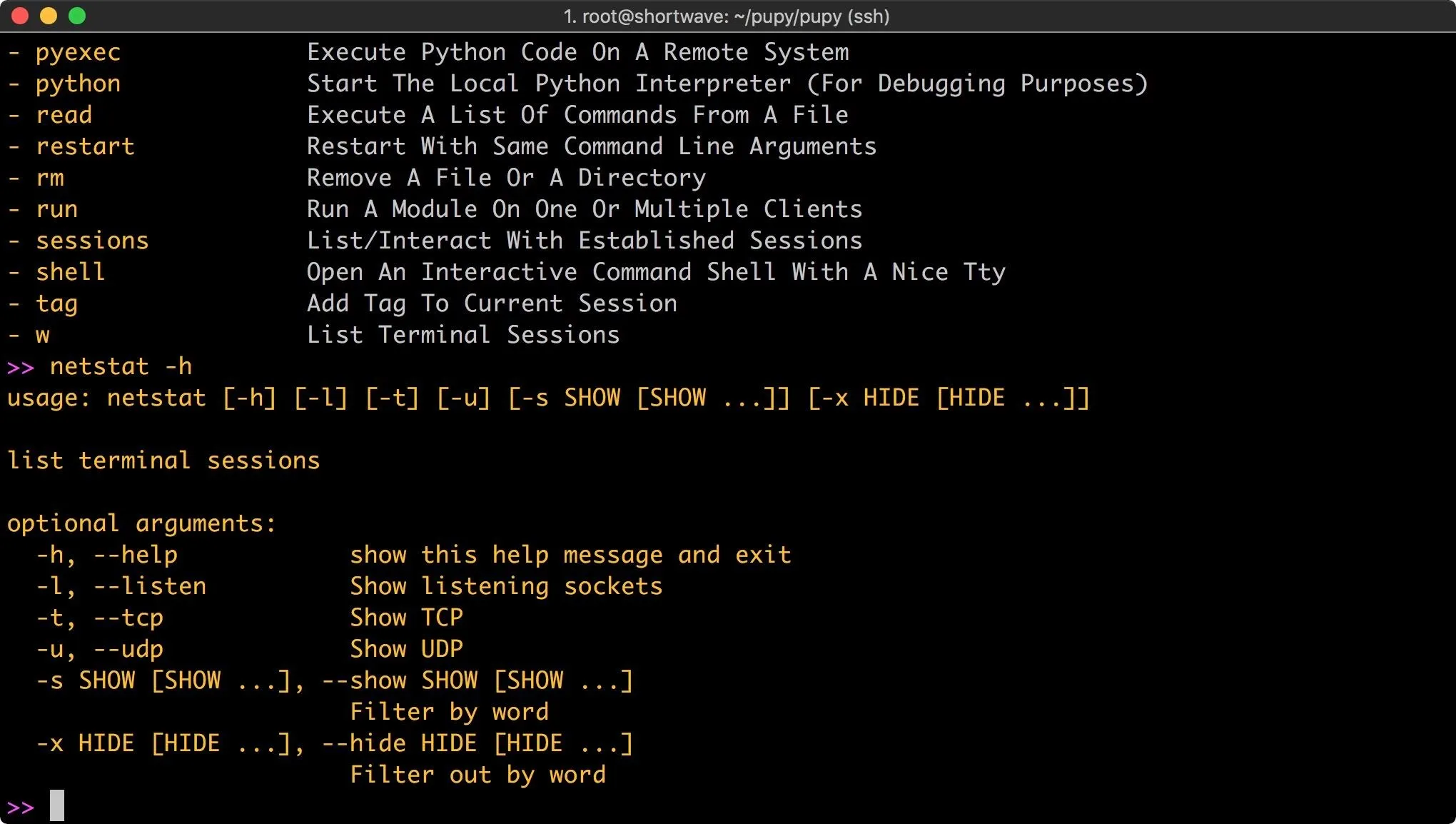Click the --listen option text
This screenshot has width=1456, height=824.
(150, 586)
